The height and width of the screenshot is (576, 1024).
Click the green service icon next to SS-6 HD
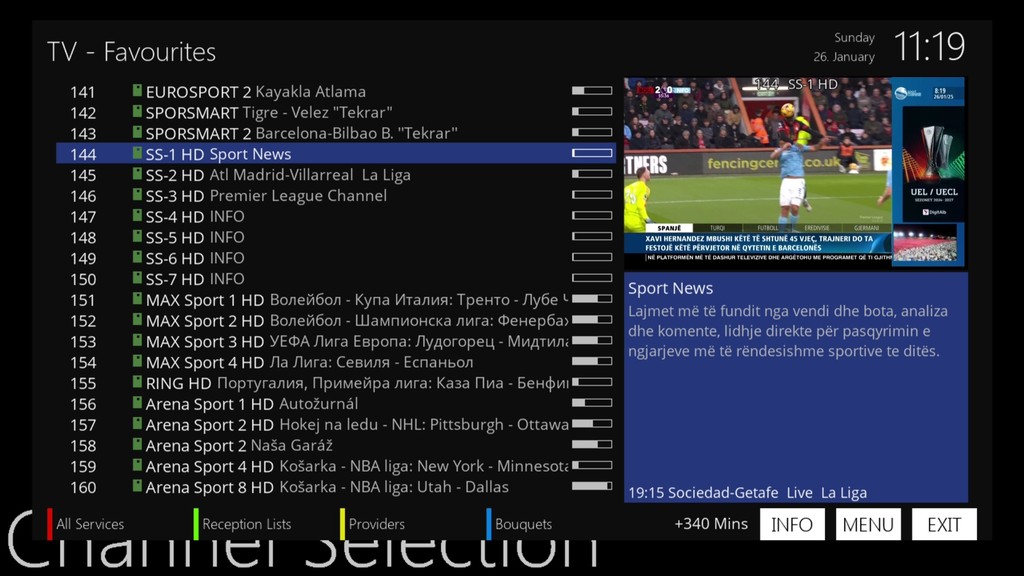137,257
